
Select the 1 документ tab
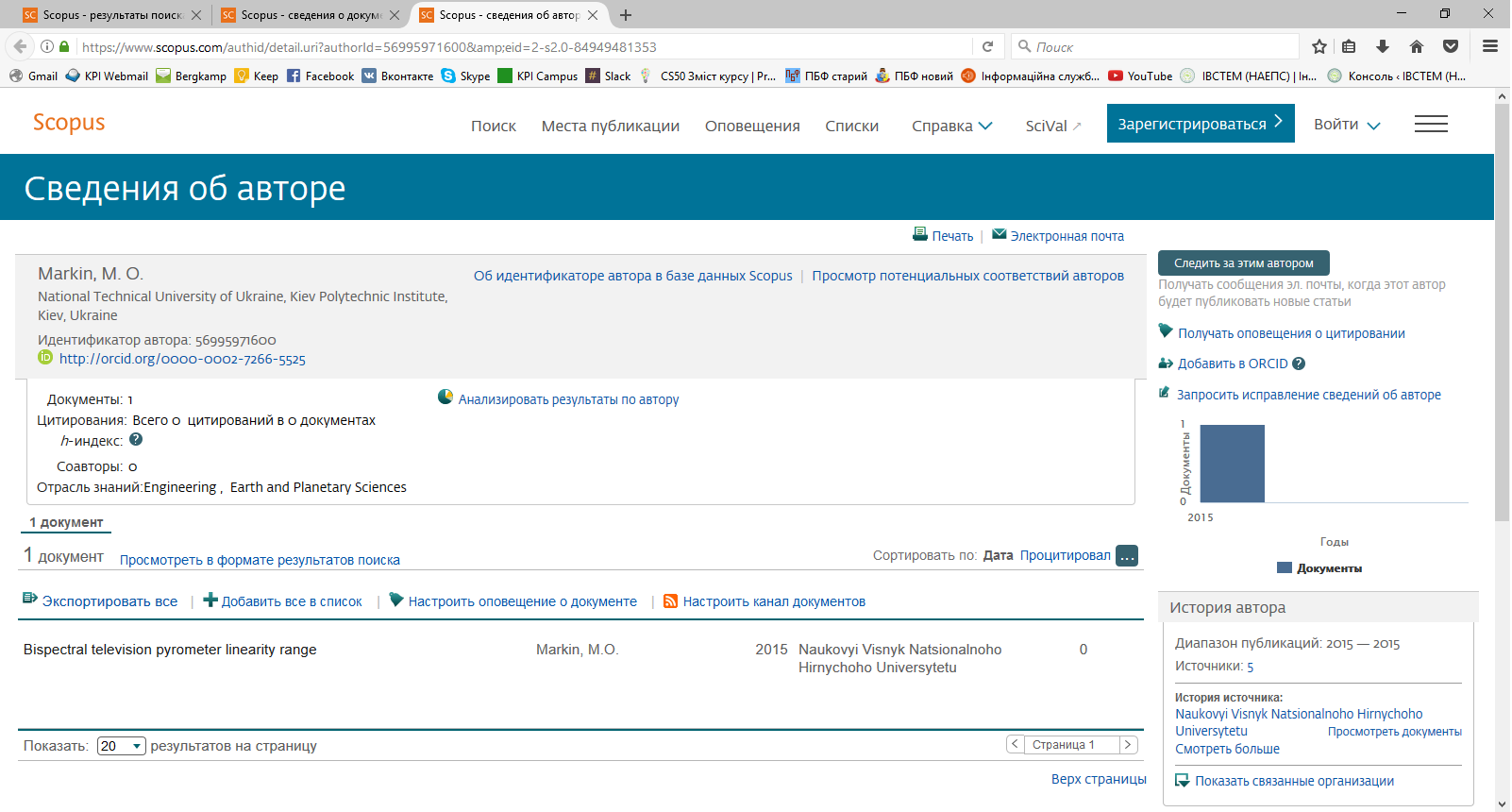[x=66, y=522]
